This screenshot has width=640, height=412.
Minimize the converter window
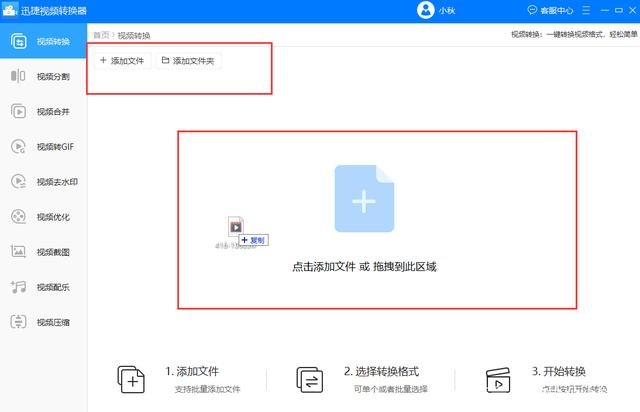coord(604,10)
